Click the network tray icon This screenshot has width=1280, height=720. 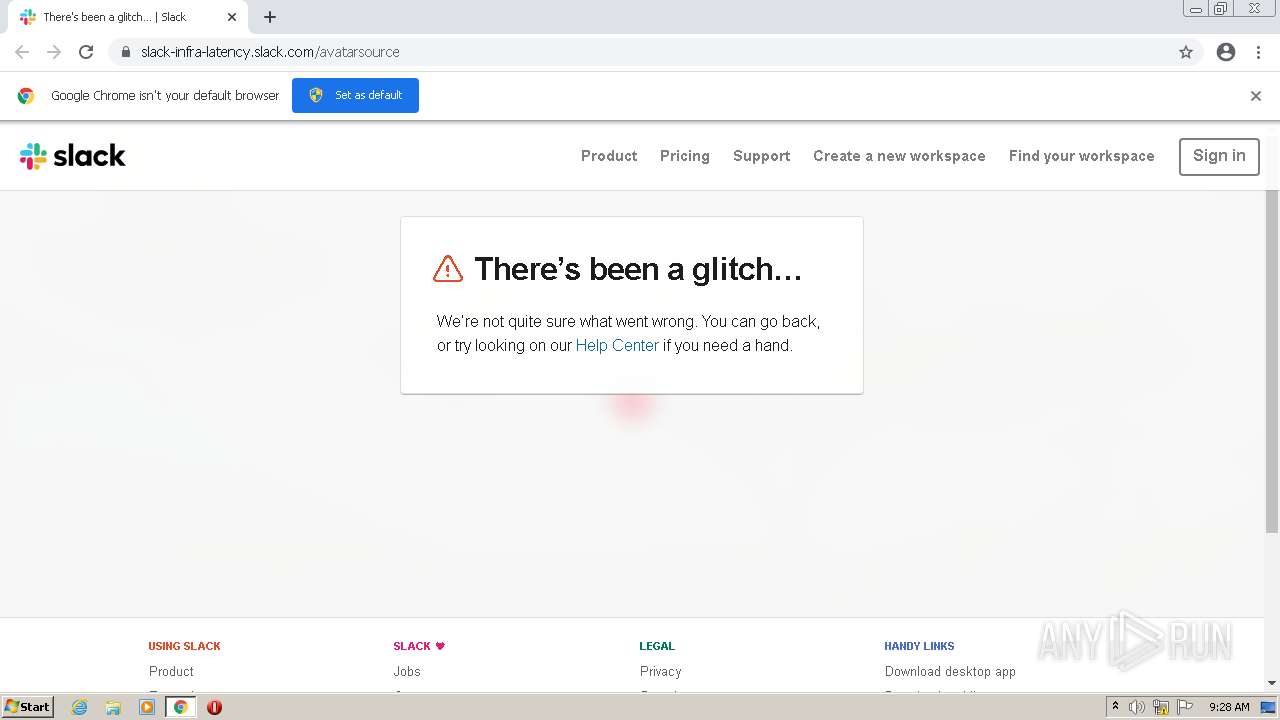pyautogui.click(x=1161, y=707)
